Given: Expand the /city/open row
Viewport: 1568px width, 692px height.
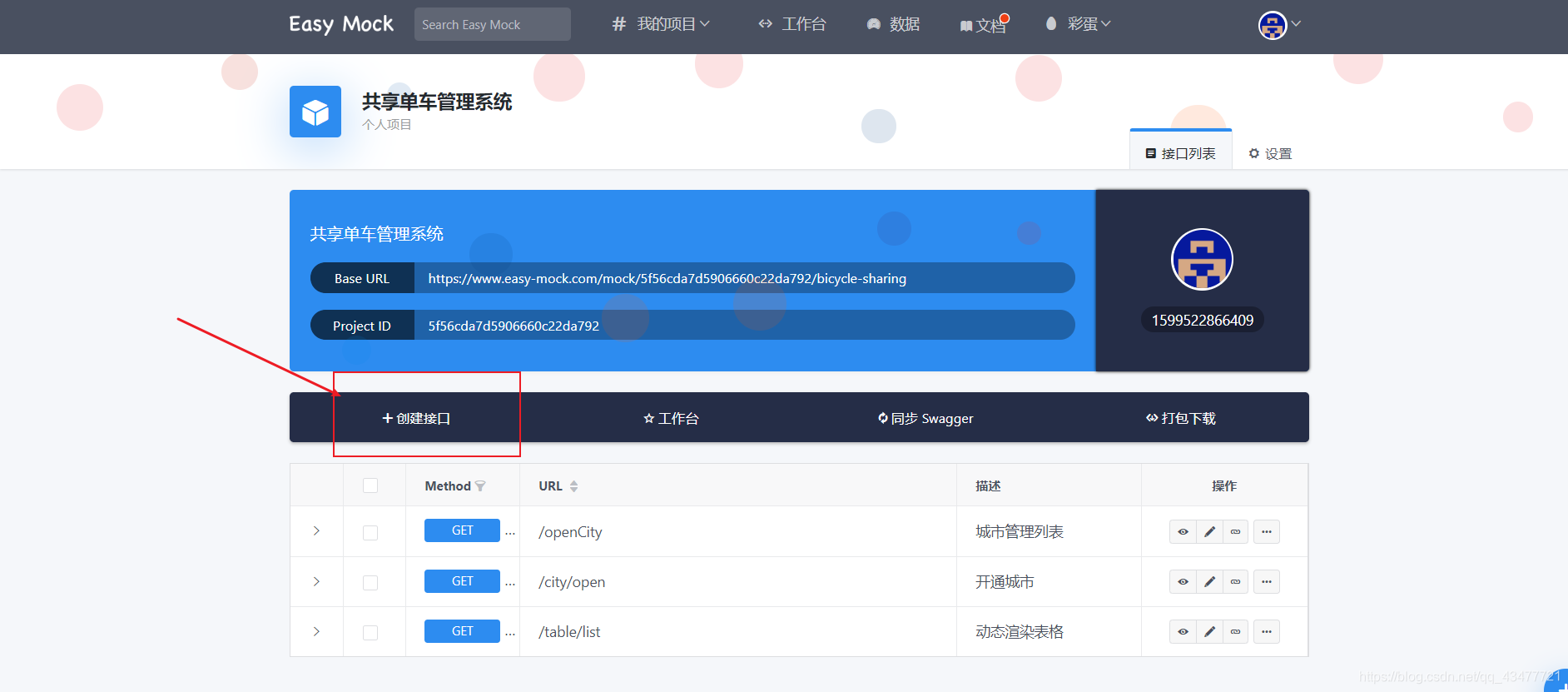Looking at the screenshot, I should (316, 581).
